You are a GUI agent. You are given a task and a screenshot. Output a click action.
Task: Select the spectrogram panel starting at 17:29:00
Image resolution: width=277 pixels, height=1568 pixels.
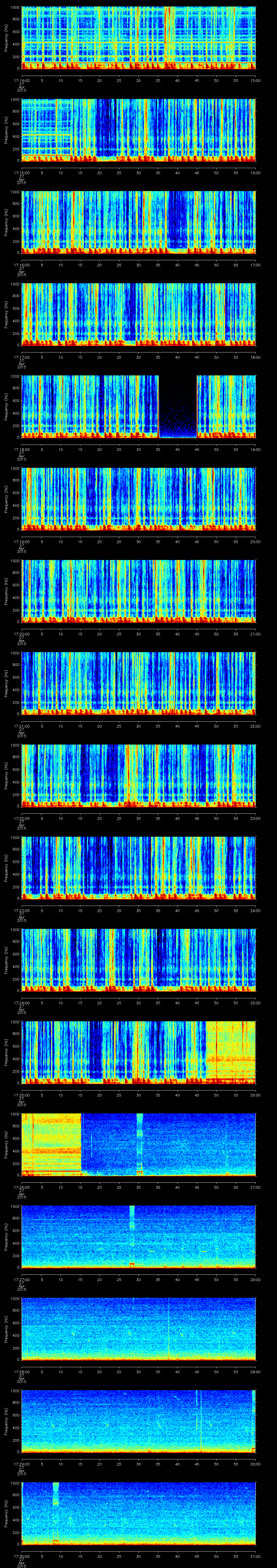click(x=139, y=1421)
